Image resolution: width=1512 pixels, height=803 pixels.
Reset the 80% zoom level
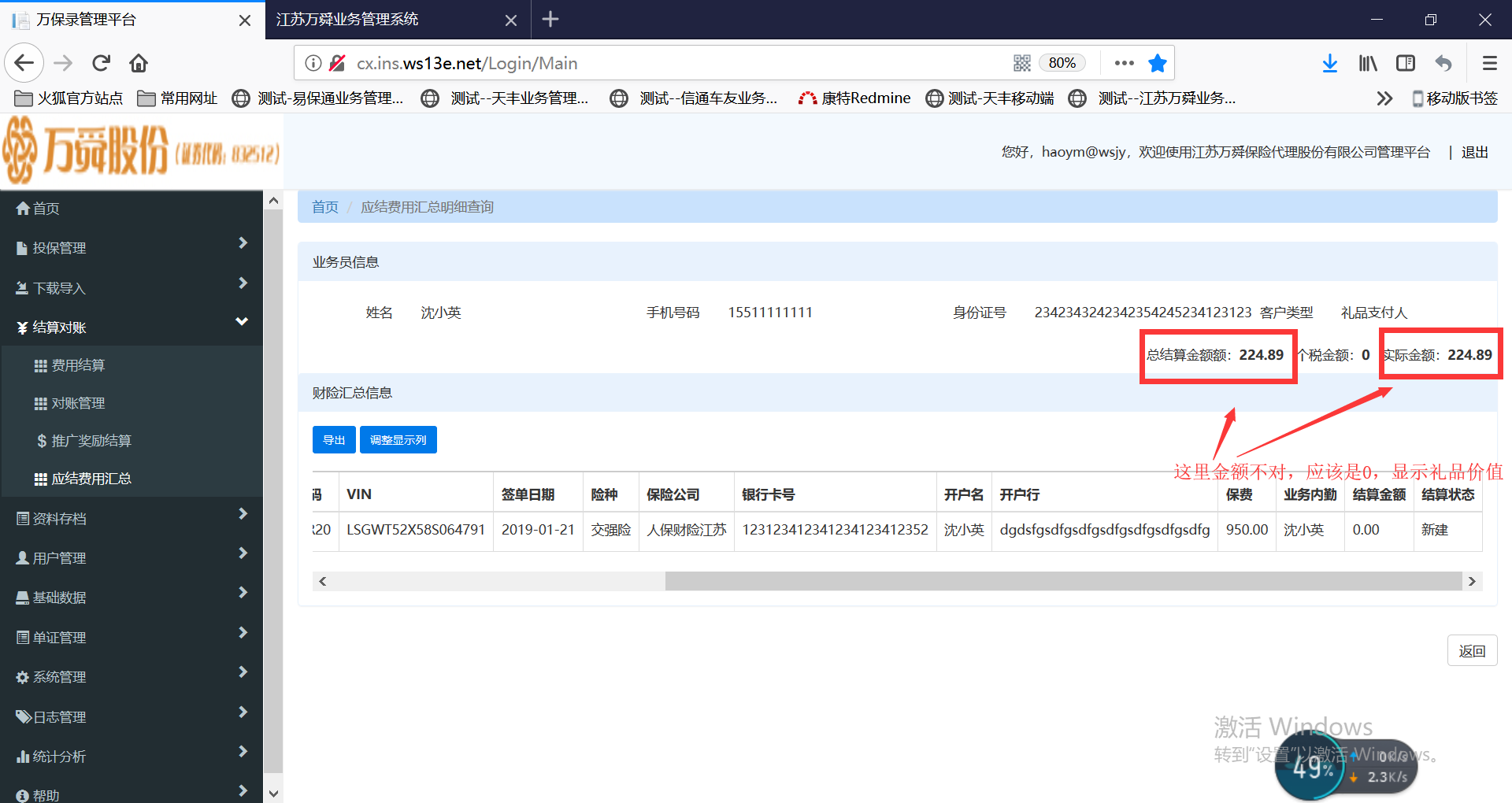(x=1062, y=63)
